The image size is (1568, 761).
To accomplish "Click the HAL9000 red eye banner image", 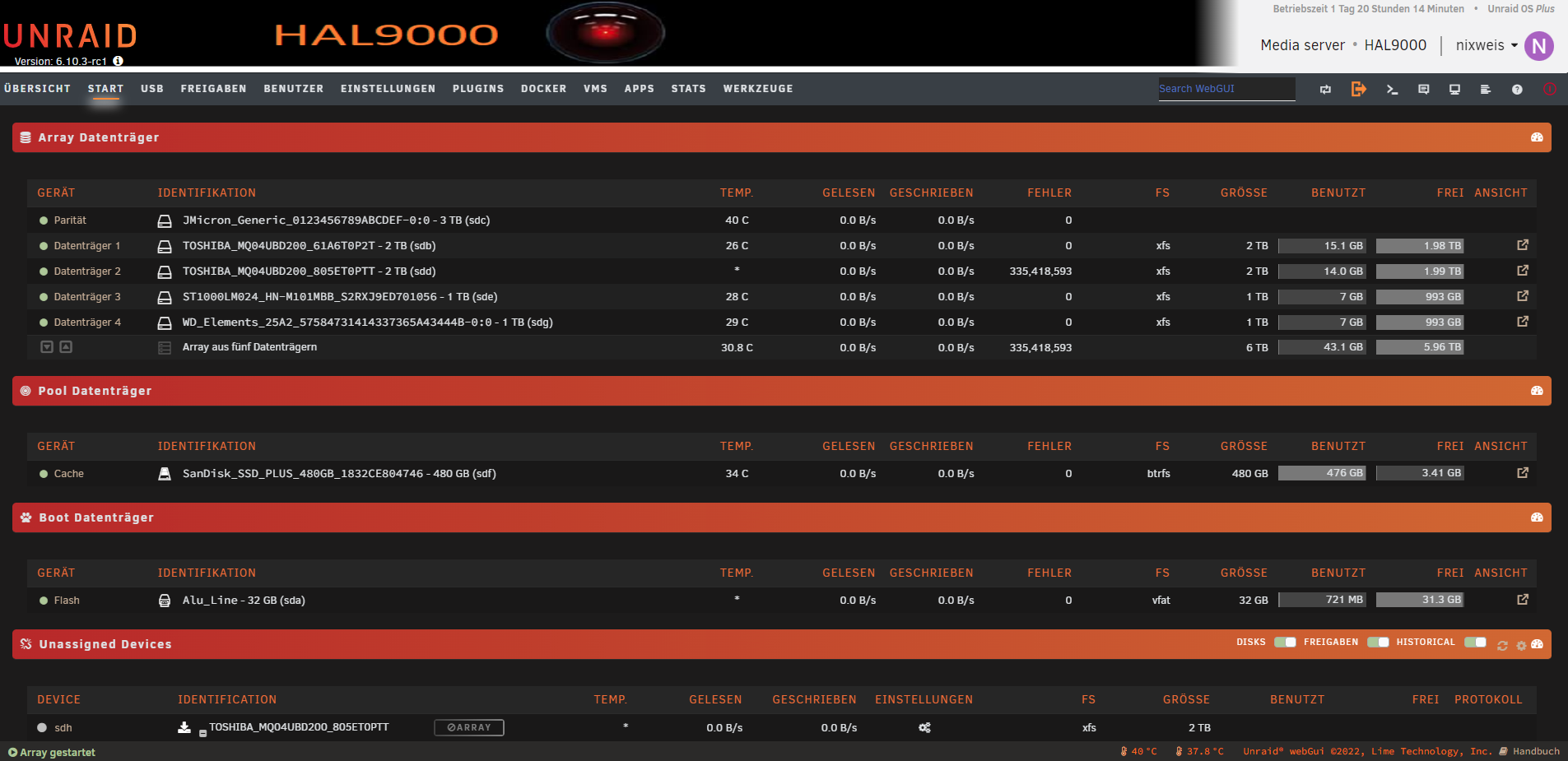I will 605,33.
